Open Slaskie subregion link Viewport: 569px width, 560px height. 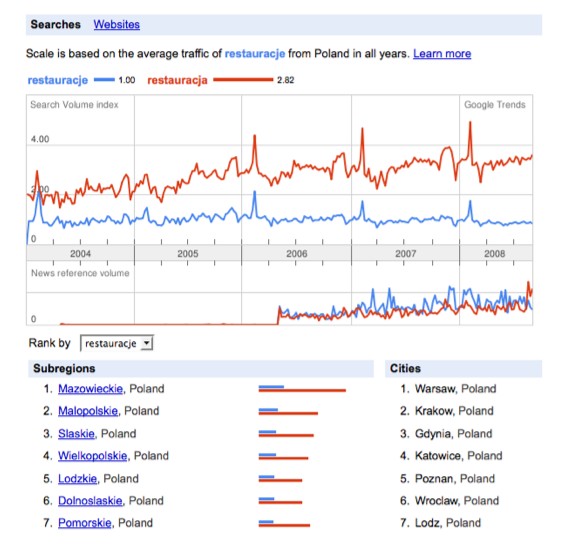(76, 434)
